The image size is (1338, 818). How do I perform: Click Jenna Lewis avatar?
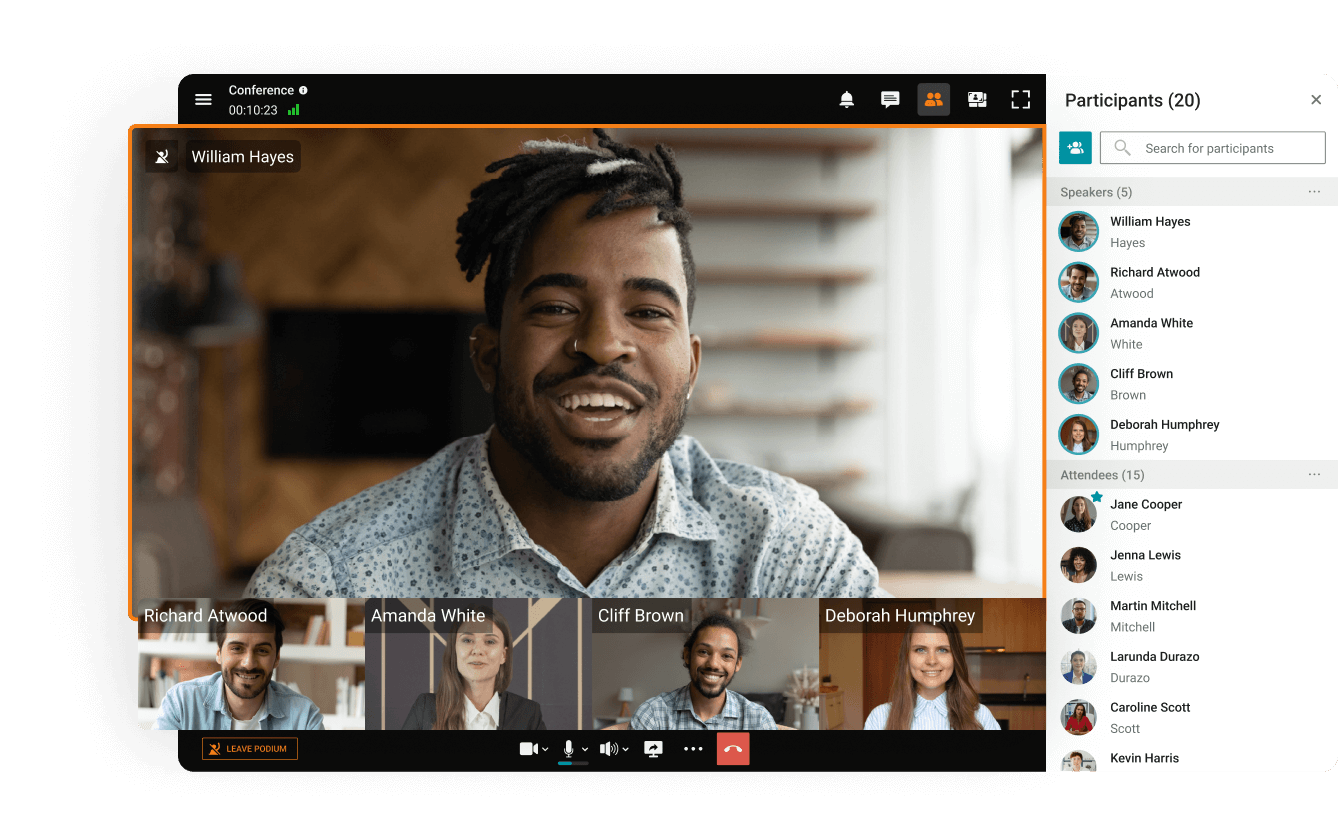(1079, 565)
